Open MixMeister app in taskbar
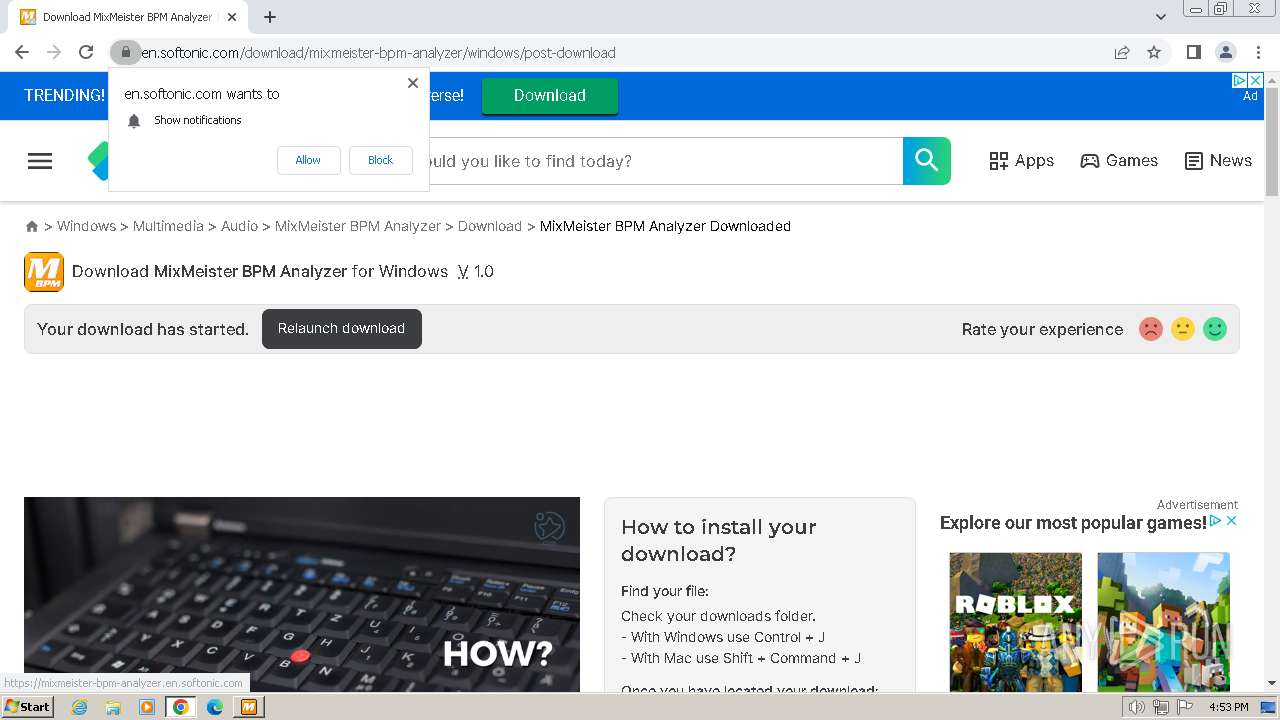1280x720 pixels. click(249, 707)
